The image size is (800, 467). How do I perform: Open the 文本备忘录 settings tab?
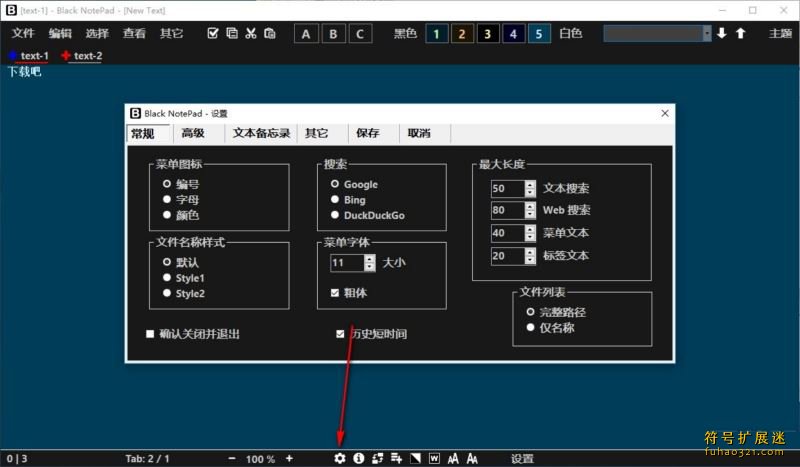[261, 133]
